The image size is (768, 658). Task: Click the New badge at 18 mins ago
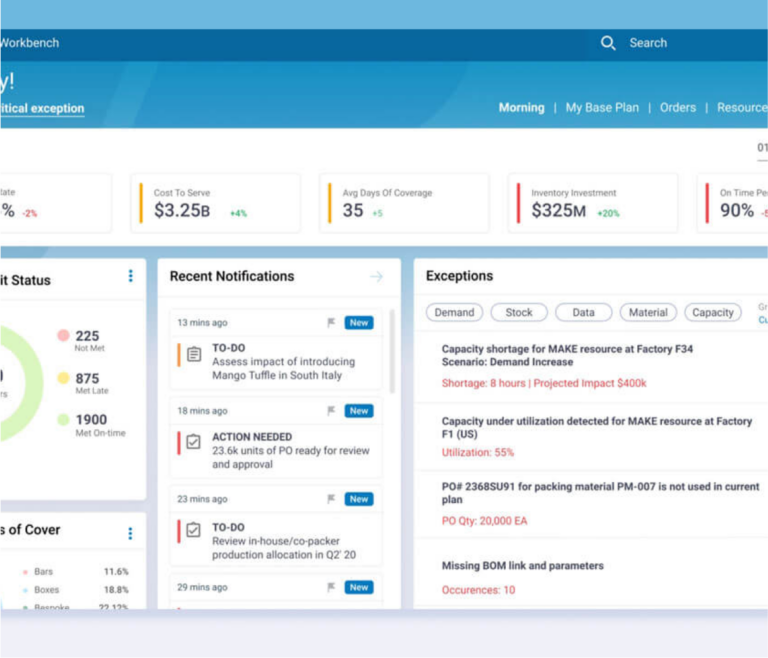pyautogui.click(x=359, y=411)
